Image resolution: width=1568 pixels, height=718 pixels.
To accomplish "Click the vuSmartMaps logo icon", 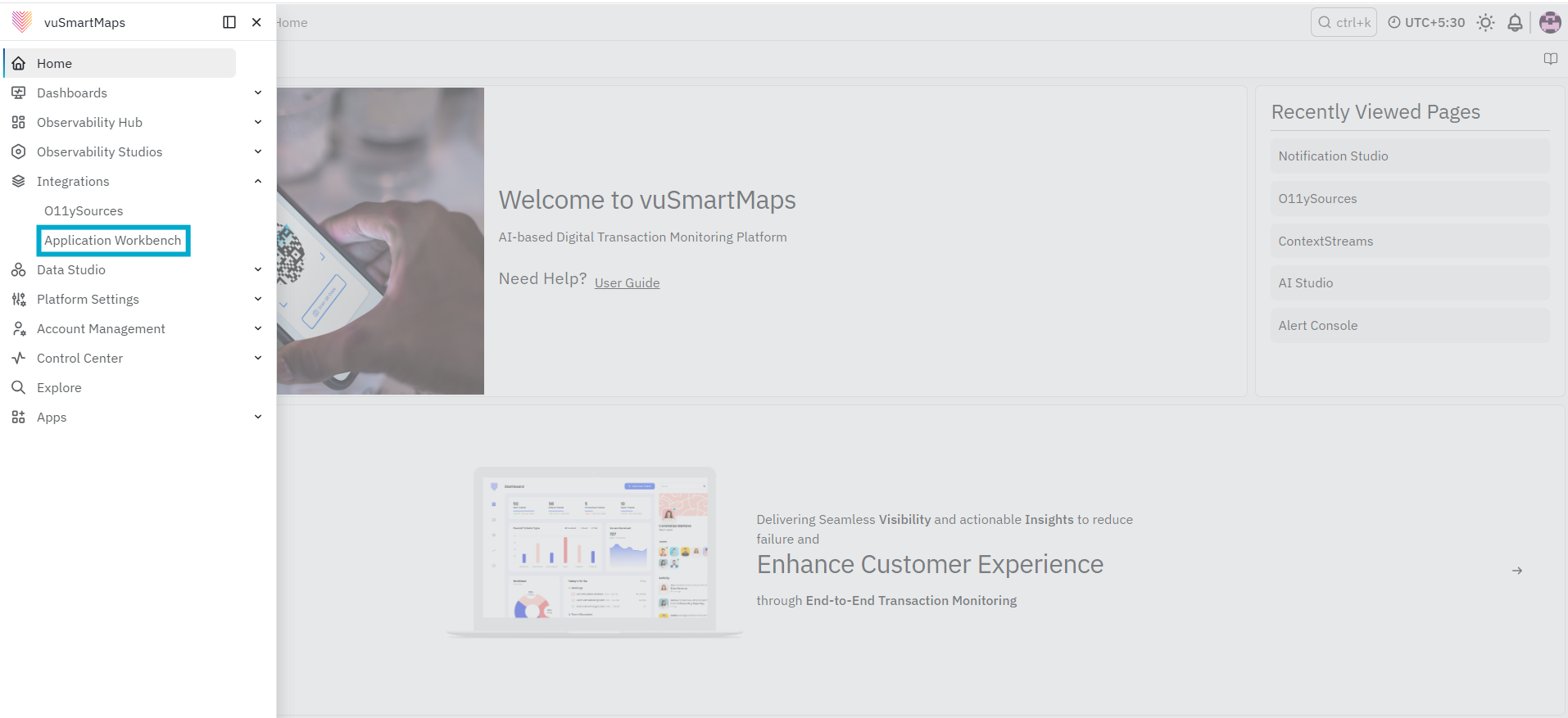I will click(22, 22).
